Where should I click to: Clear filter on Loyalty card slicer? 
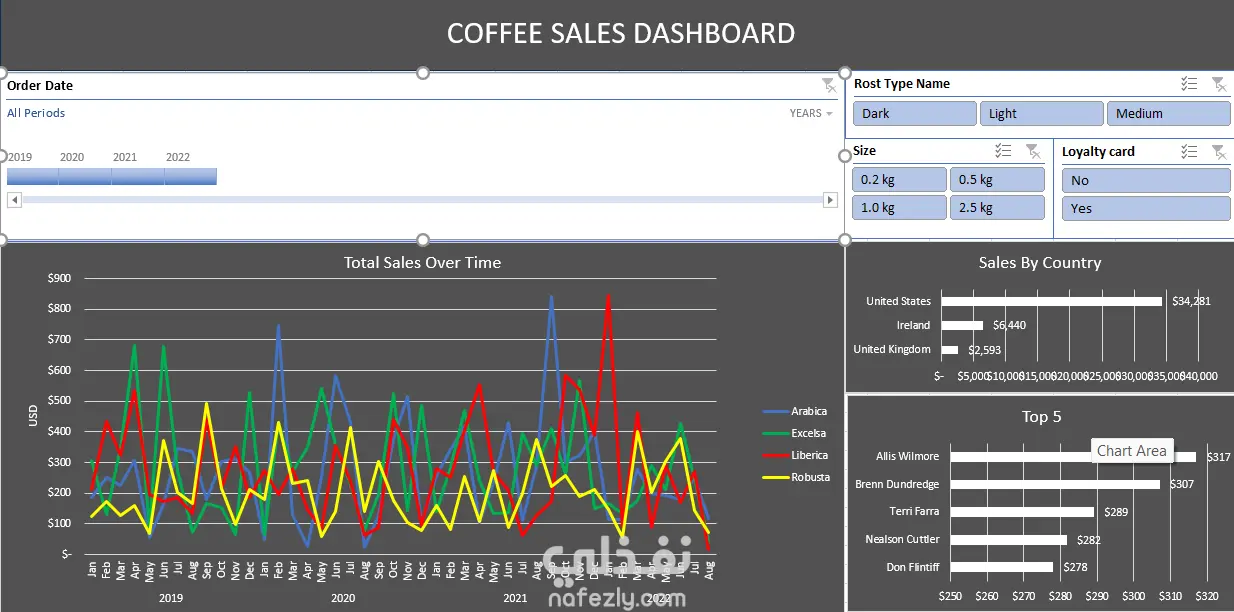[x=1218, y=151]
